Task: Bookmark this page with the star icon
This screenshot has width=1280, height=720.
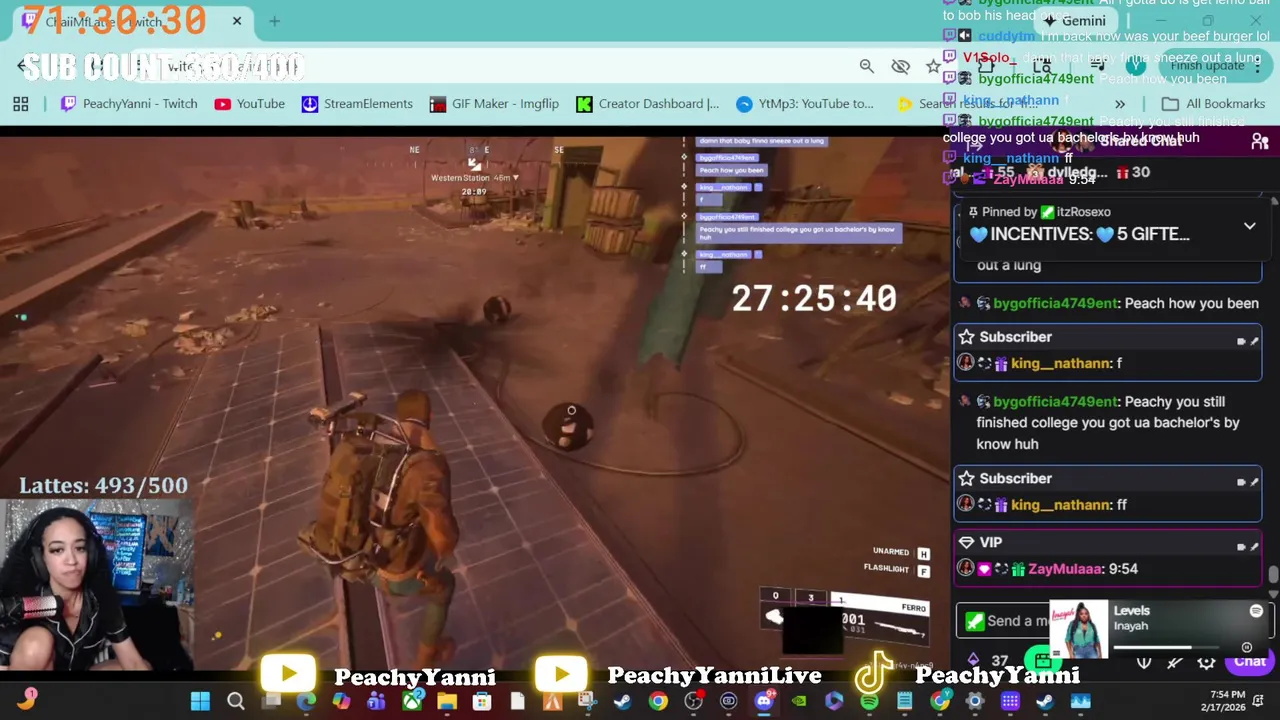Action: coord(933,66)
